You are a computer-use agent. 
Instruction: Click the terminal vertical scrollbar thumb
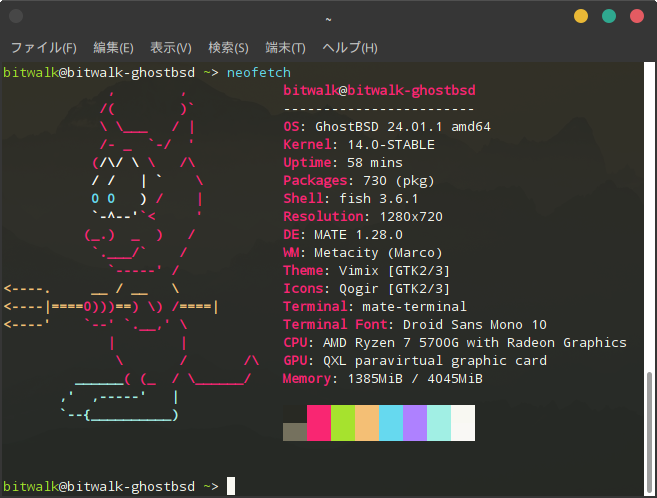tap(649, 433)
